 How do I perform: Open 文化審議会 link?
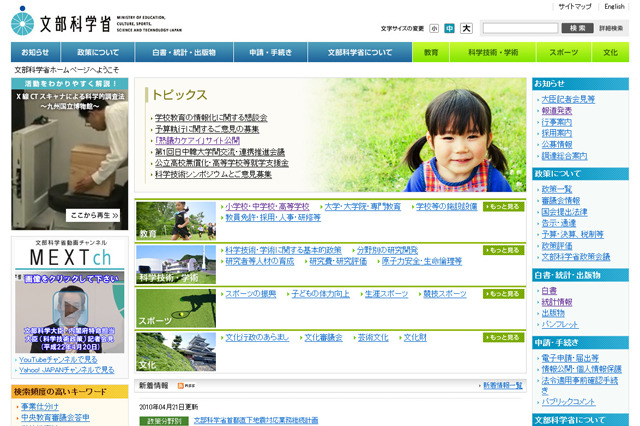pos(323,337)
